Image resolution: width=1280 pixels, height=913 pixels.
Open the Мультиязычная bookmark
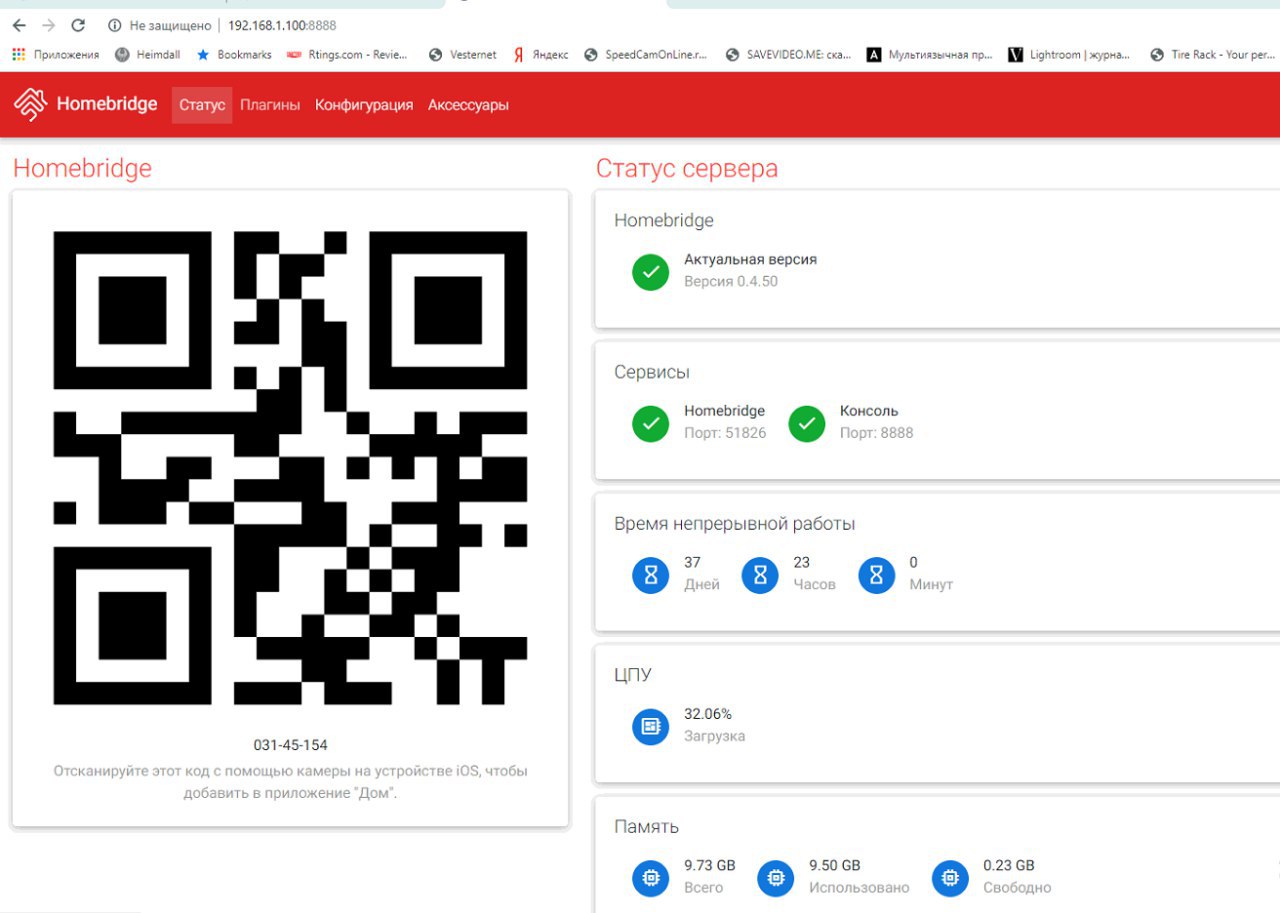[x=930, y=55]
